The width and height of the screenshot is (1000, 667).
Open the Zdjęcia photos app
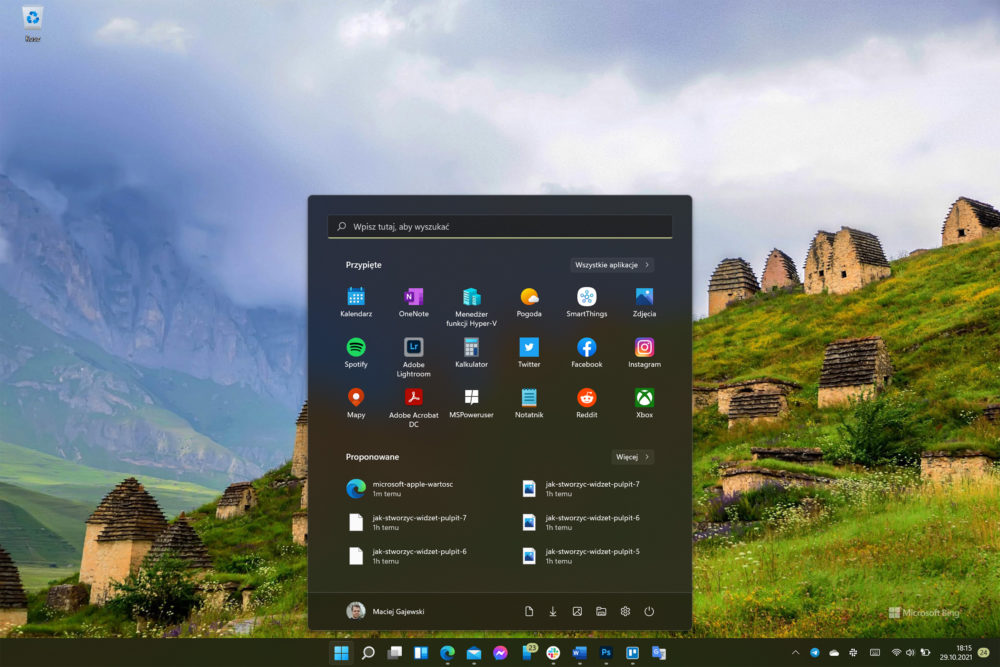coord(644,302)
